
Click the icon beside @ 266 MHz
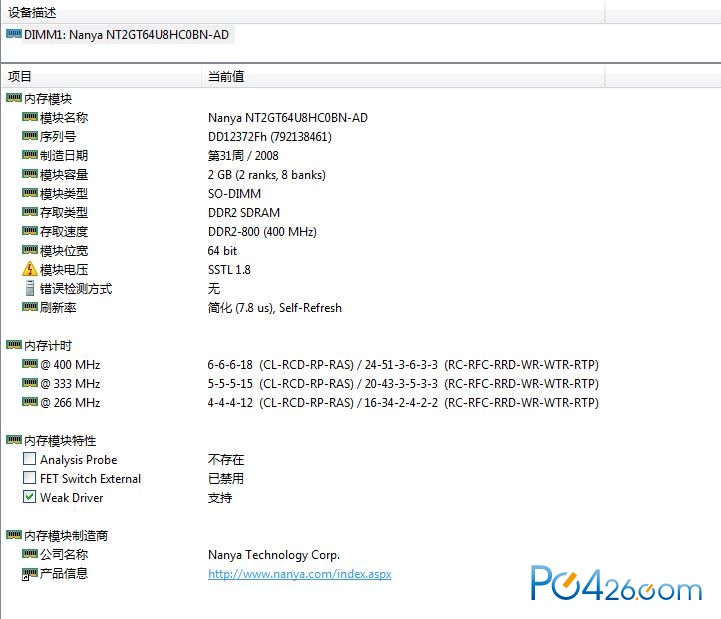click(x=30, y=402)
